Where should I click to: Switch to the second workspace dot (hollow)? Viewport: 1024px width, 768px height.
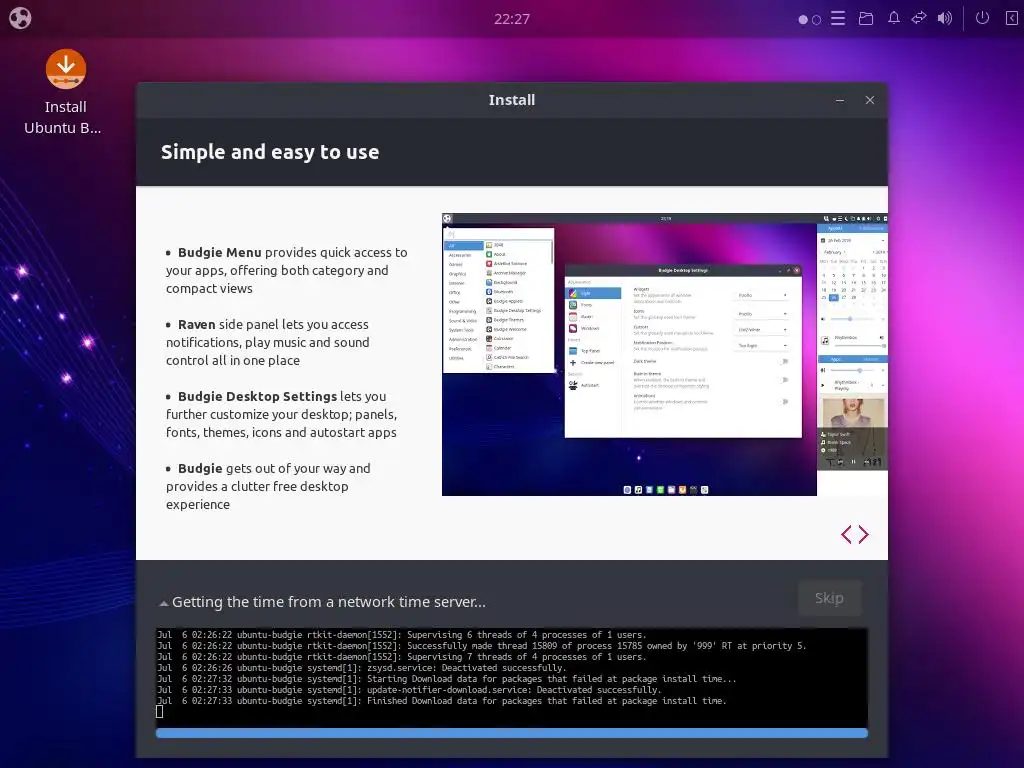816,20
